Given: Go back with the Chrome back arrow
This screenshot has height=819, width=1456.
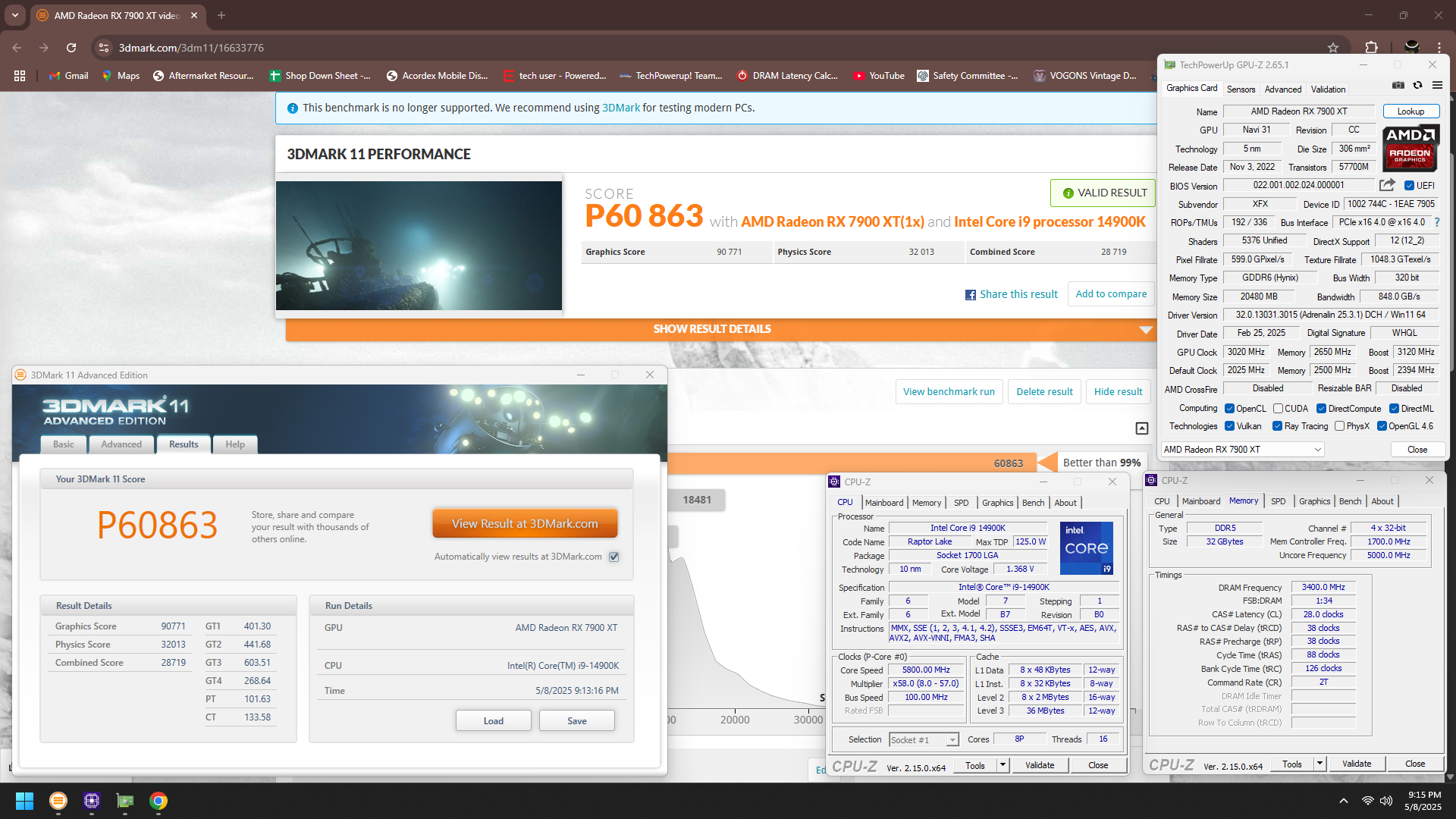Looking at the screenshot, I should point(17,48).
